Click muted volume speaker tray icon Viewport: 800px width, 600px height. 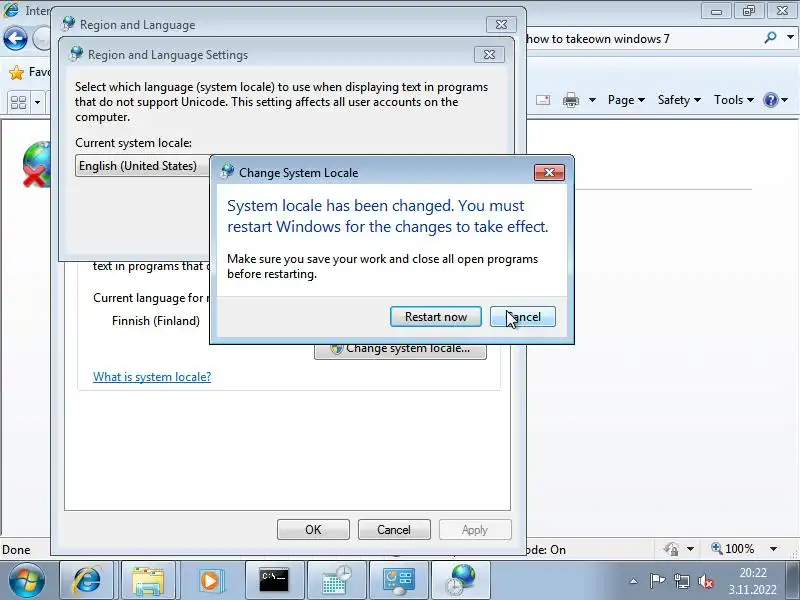pos(706,581)
